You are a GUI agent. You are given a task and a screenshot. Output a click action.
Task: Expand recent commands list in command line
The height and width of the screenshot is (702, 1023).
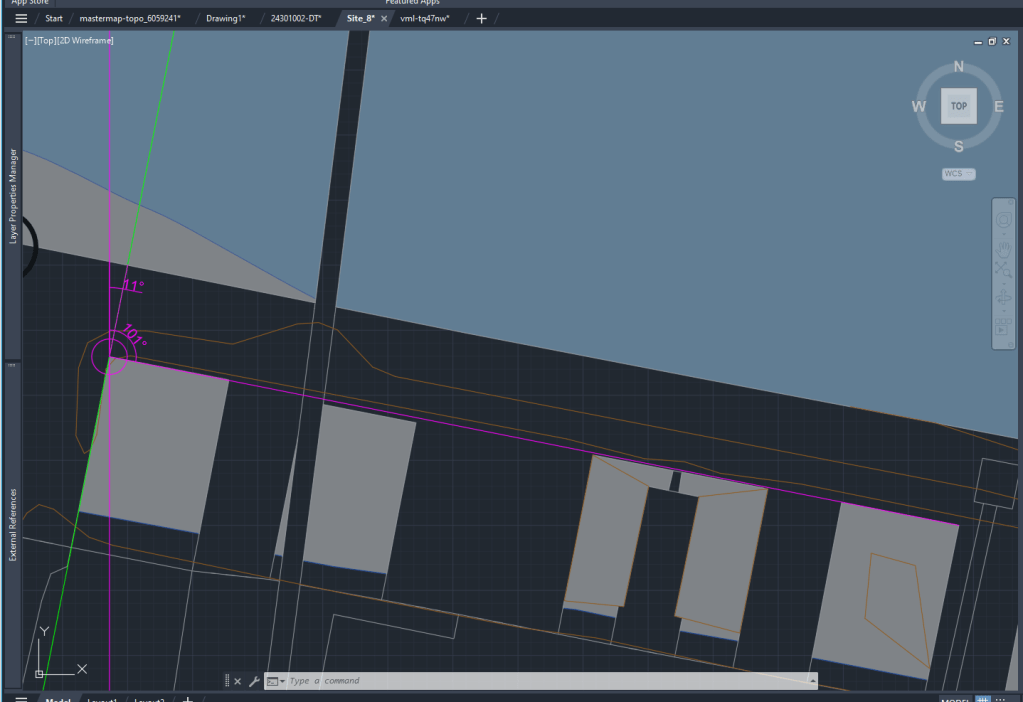[x=276, y=681]
